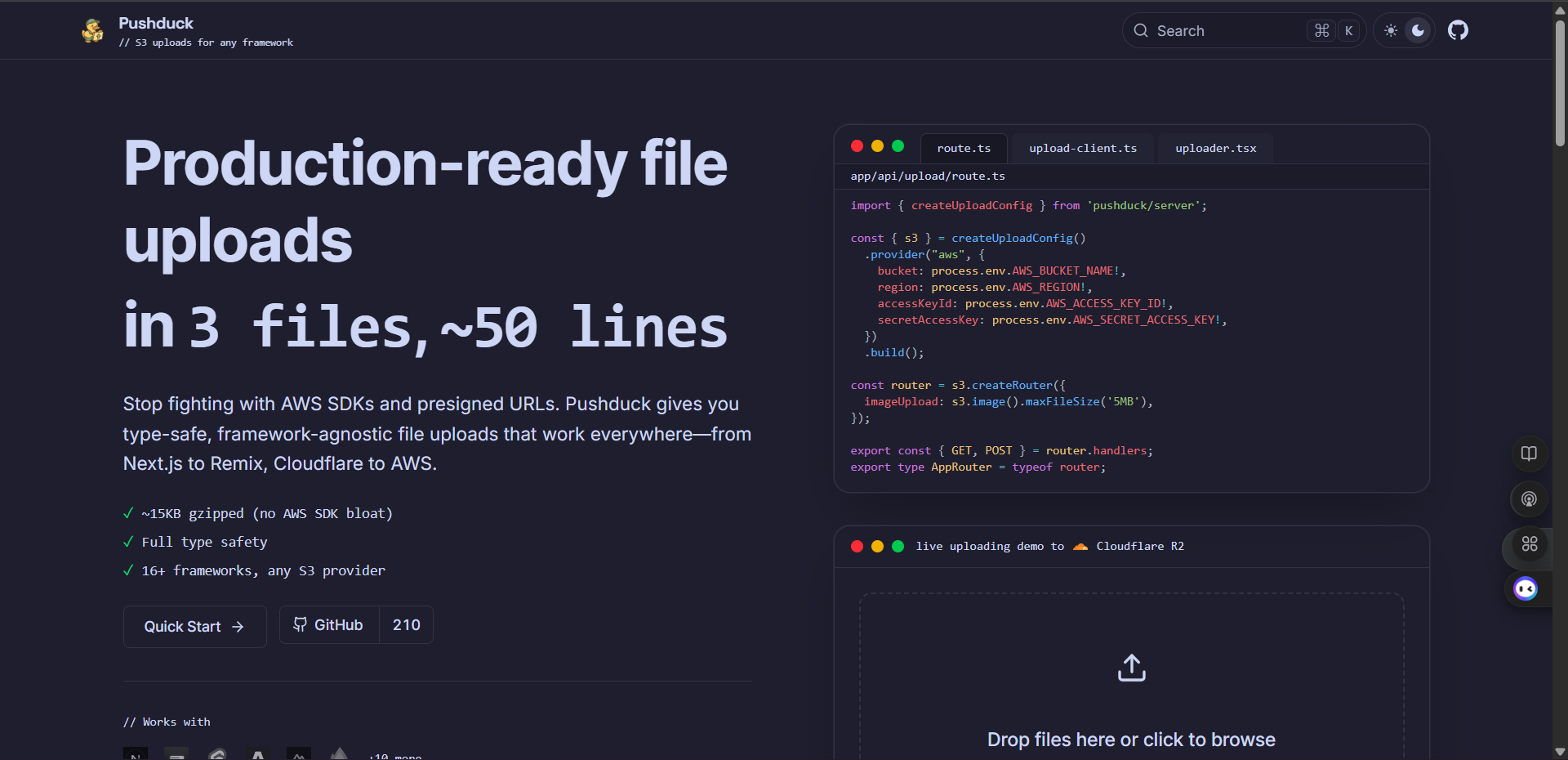Click the 'app/api/upload/route.ts' file path
Screen dimensions: 1568x760
(928, 176)
